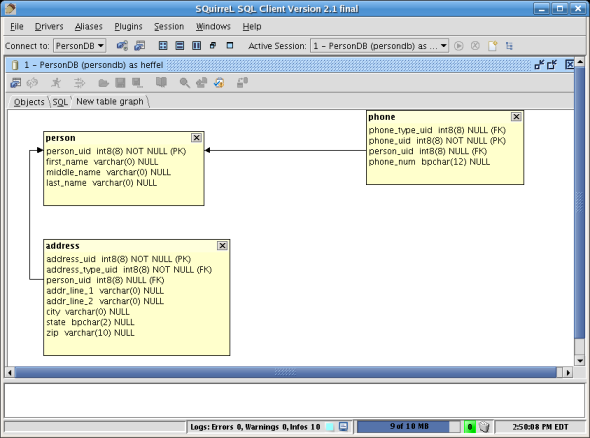This screenshot has height=438, width=590.
Task: Select the New table graph tab
Action: (x=110, y=102)
